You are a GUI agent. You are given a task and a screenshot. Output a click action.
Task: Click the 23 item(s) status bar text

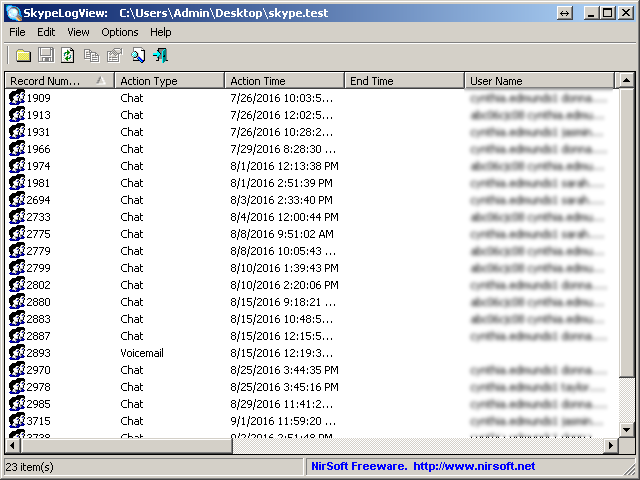tap(29, 467)
